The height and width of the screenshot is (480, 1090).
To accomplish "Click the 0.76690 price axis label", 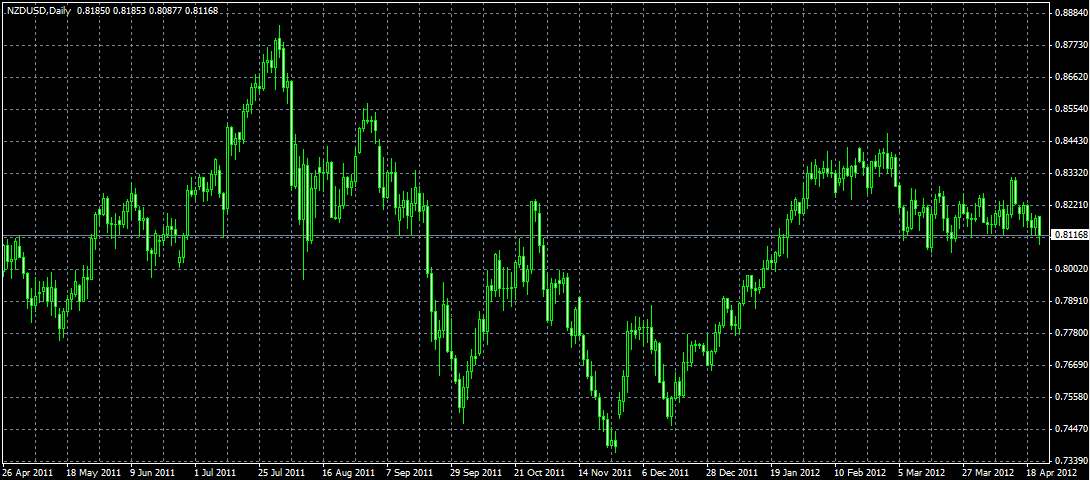I will pyautogui.click(x=1070, y=365).
